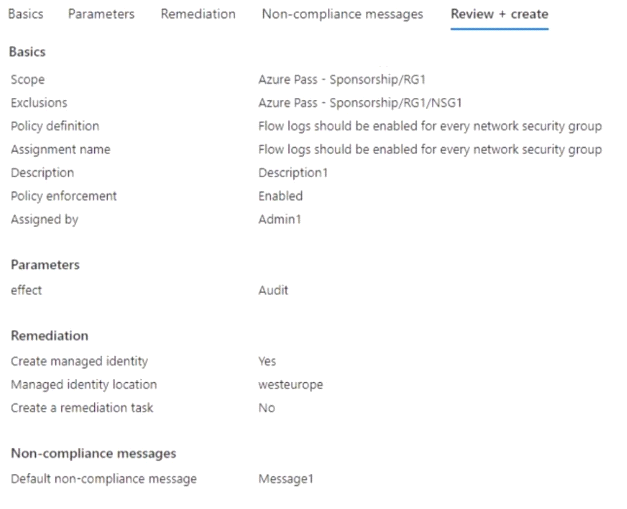
Task: Click the Create a remediation task No value
Action: coord(267,408)
